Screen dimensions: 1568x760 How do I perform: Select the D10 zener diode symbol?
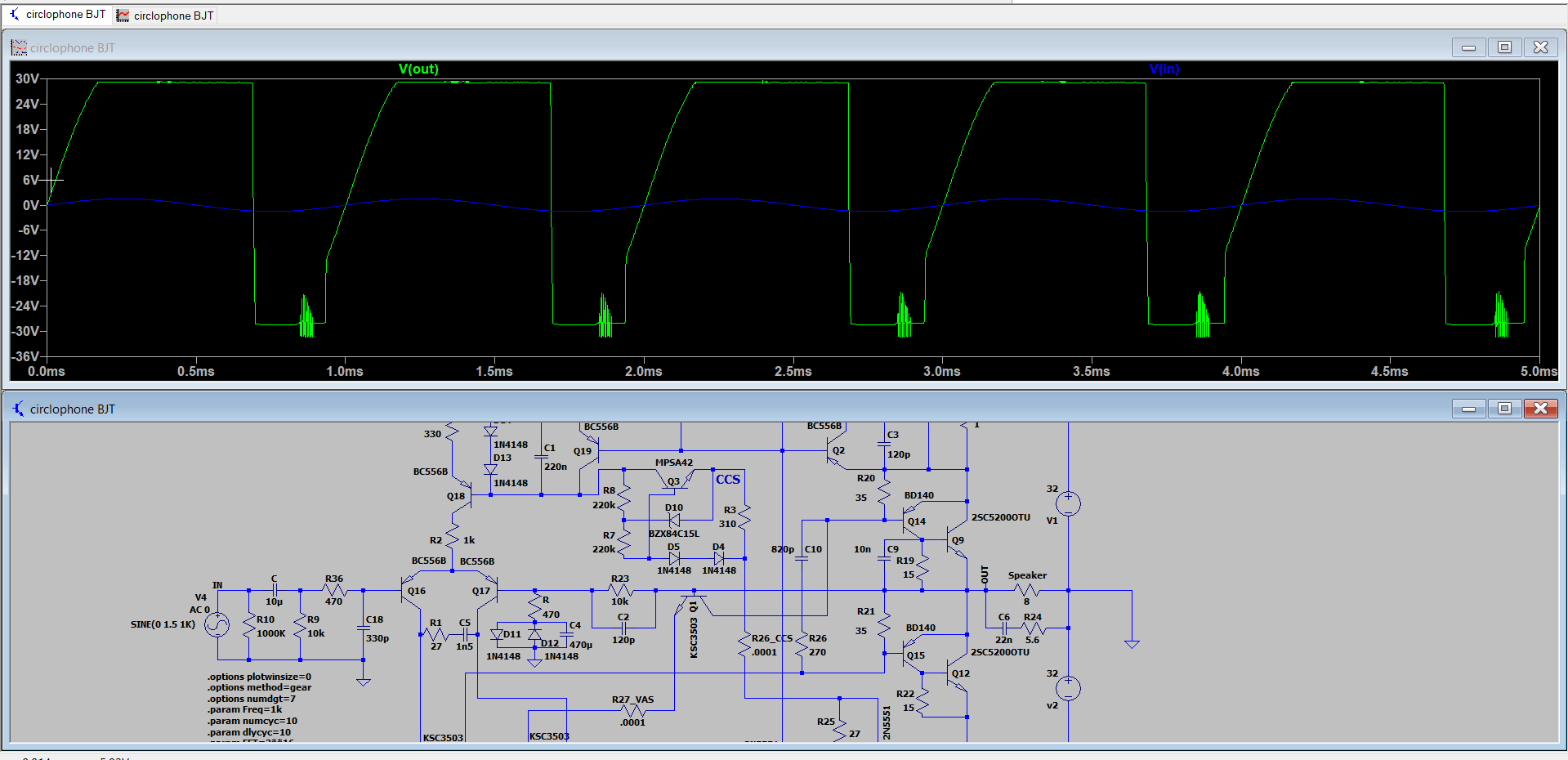[x=674, y=520]
